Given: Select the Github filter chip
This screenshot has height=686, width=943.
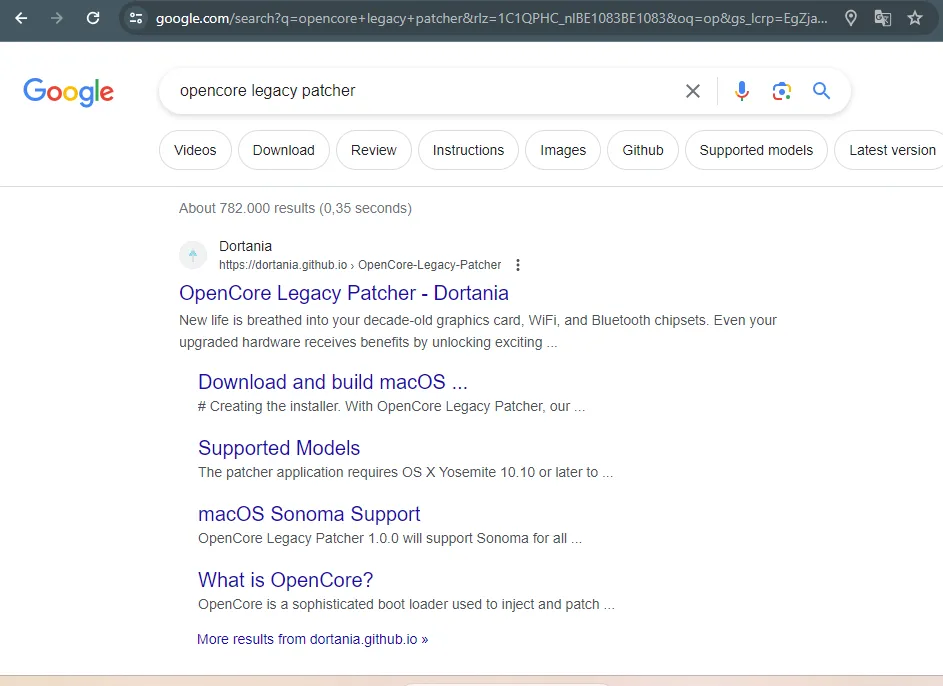Looking at the screenshot, I should (x=643, y=150).
